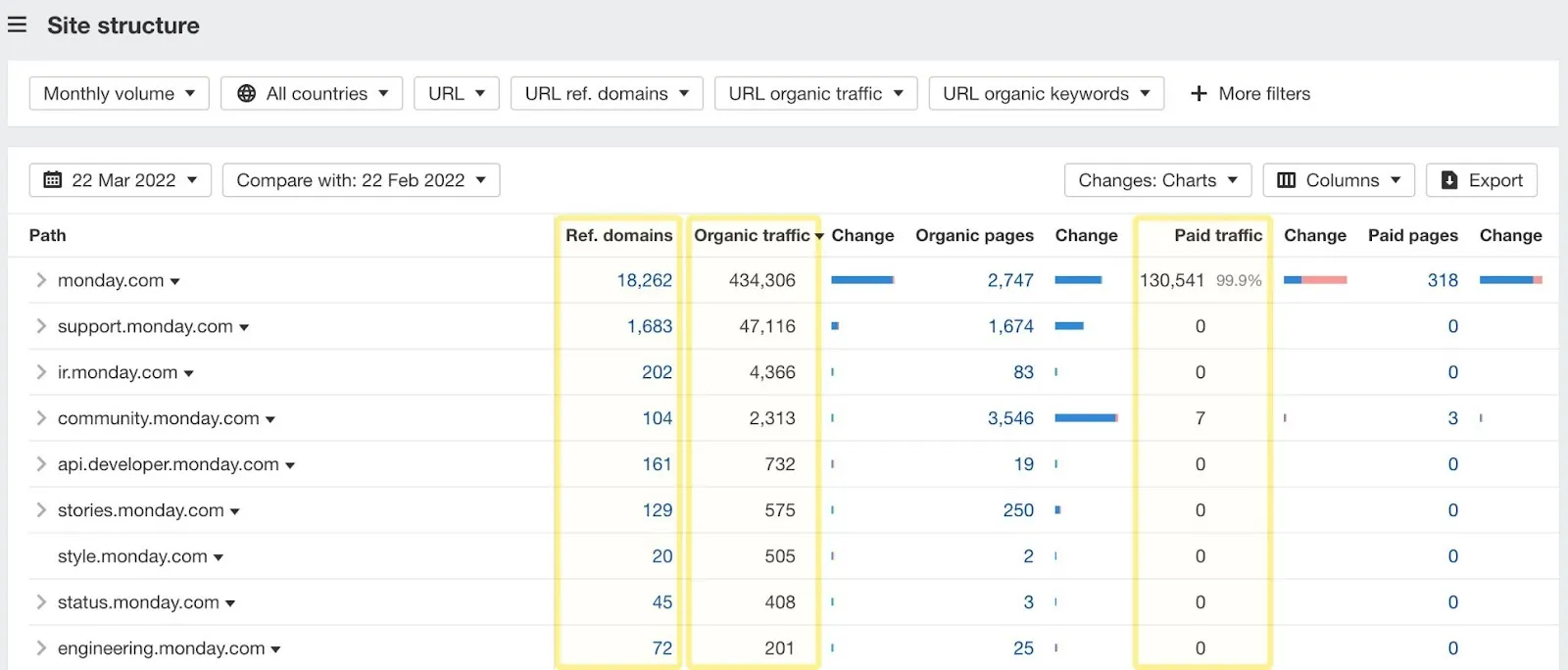Open the support.monday.com caret menu
This screenshot has height=670, width=1568.
[244, 328]
